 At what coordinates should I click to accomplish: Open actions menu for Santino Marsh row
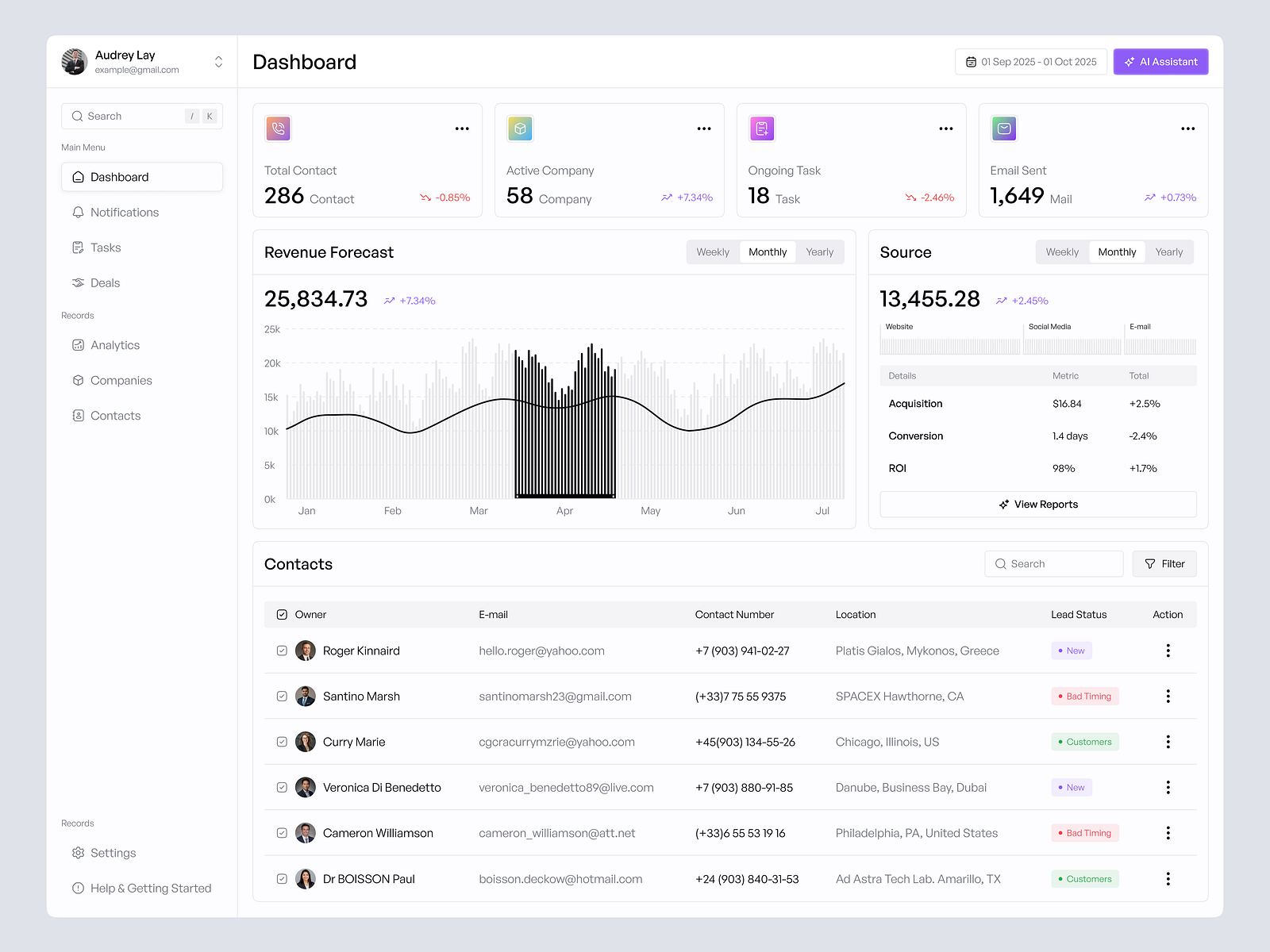[x=1168, y=696]
